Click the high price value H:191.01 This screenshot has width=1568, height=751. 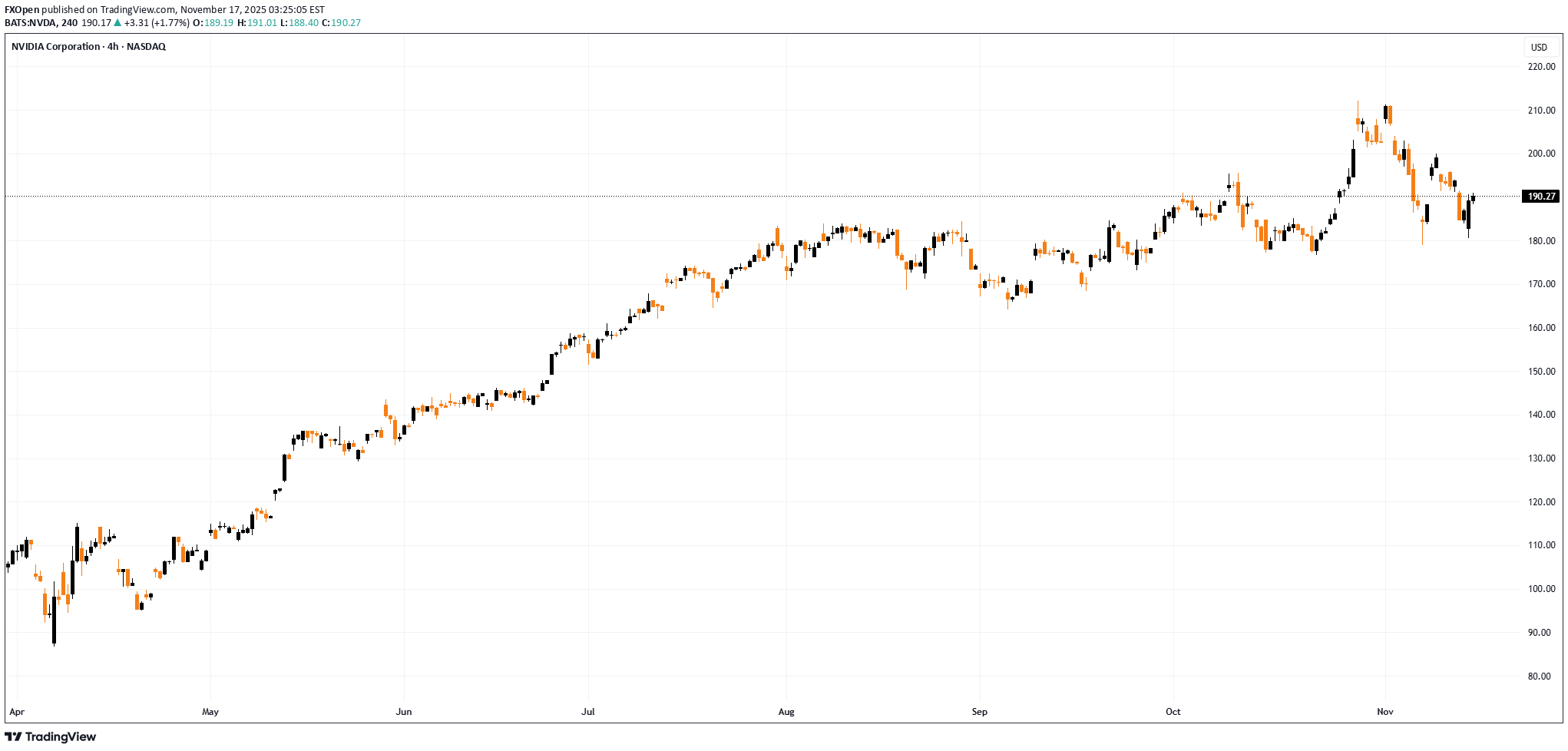[x=257, y=23]
